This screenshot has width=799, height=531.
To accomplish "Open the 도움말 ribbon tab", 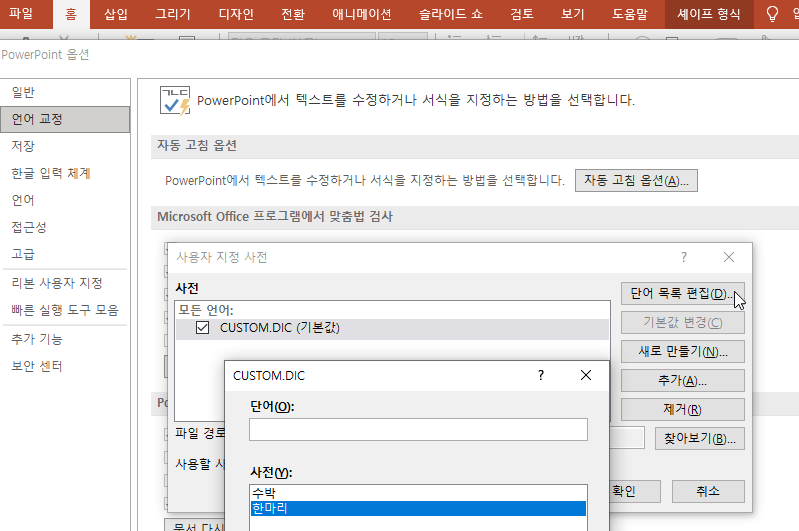I will (x=630, y=14).
